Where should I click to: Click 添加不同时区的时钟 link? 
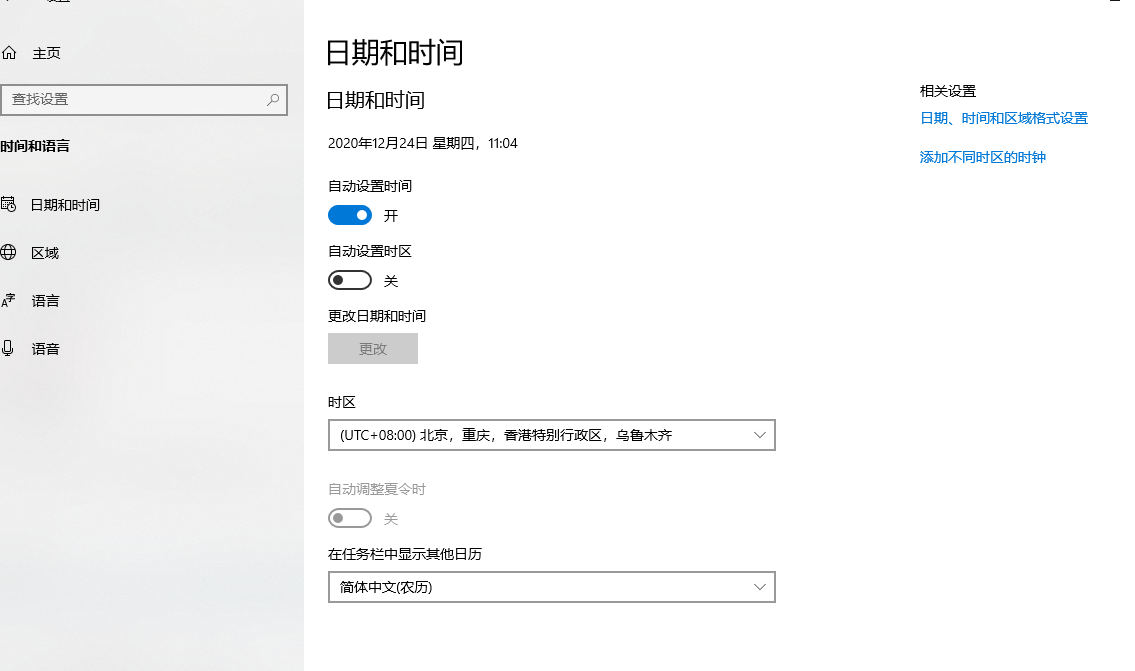tap(984, 157)
